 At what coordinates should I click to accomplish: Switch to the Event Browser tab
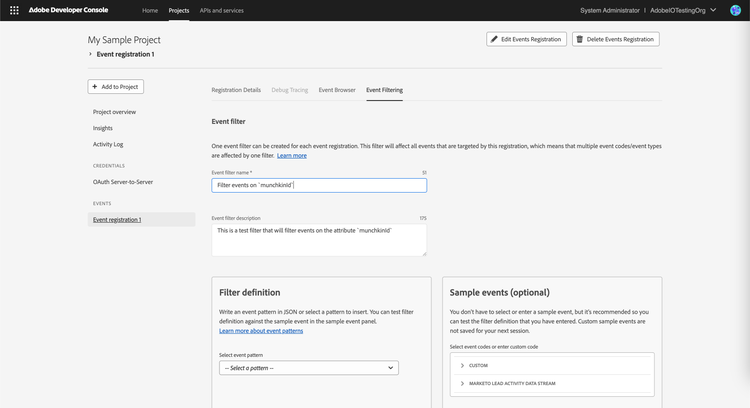coord(337,90)
